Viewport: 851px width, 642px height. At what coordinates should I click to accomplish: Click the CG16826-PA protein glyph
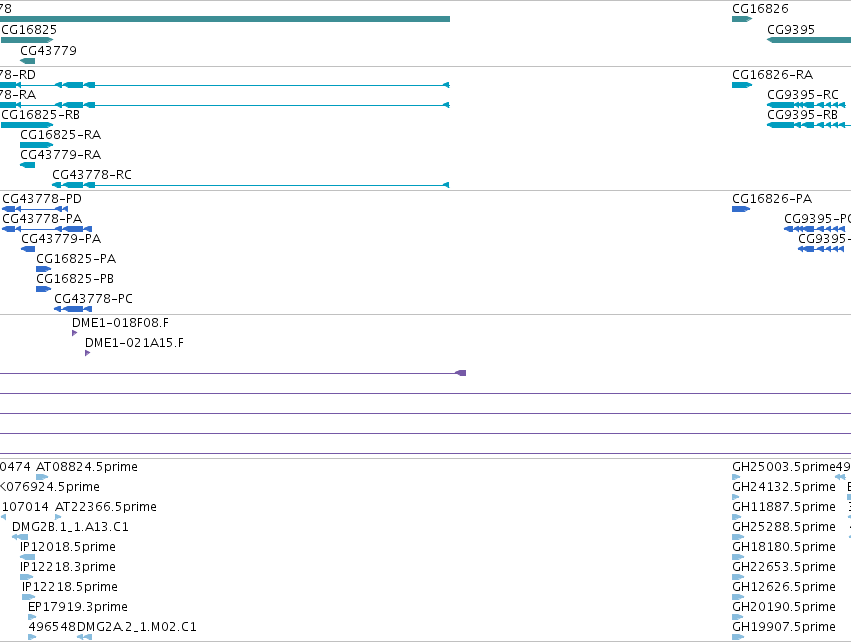[741, 209]
